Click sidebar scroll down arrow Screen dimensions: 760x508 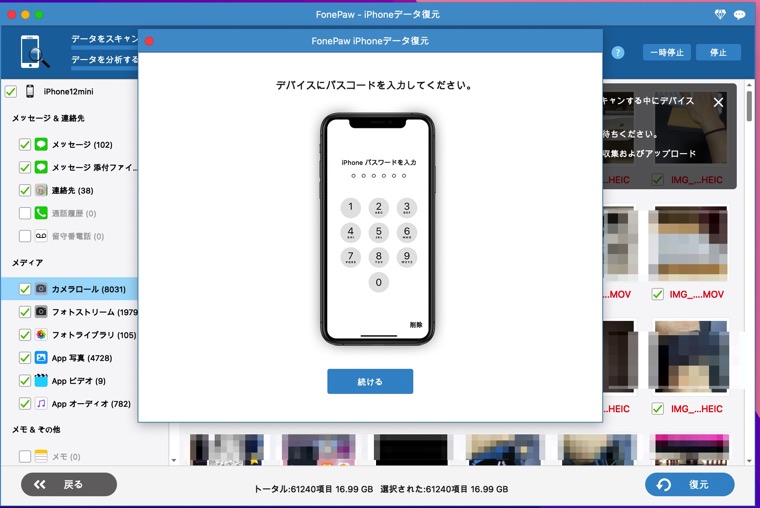(174, 460)
